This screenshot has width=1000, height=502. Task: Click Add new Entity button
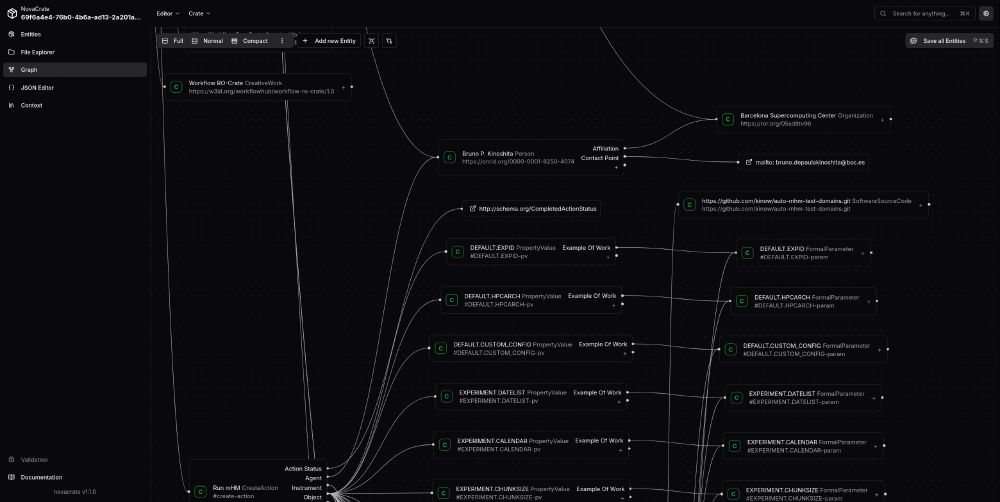[328, 41]
